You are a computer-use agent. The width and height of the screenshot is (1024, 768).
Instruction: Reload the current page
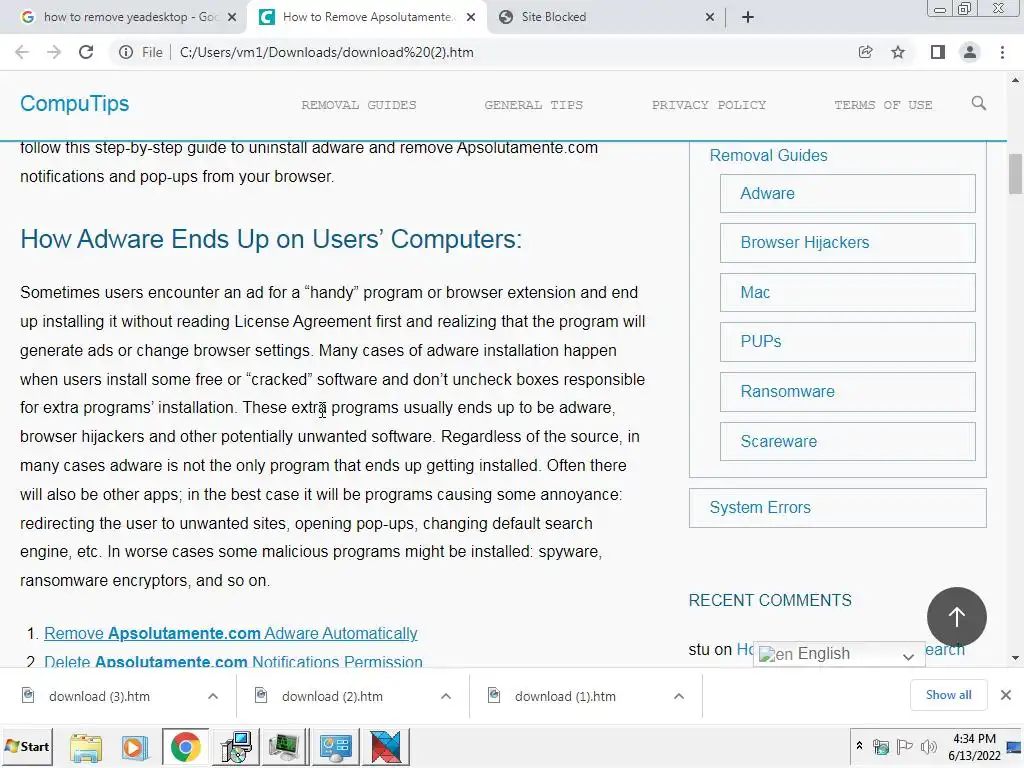coord(86,52)
